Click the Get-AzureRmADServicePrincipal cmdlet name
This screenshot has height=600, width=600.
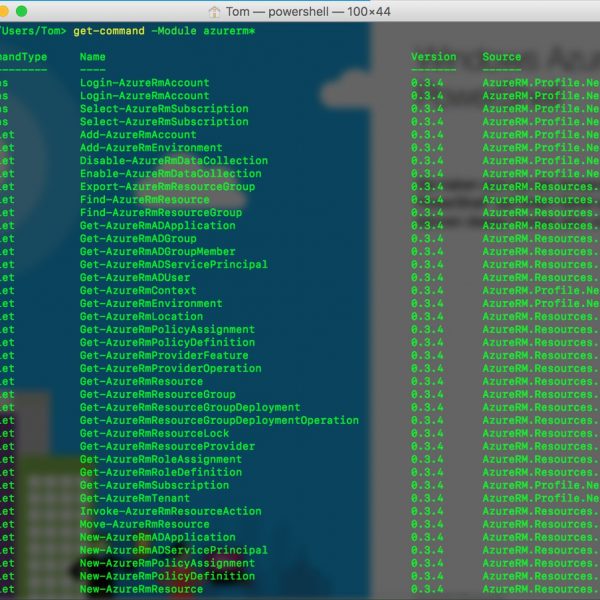[x=174, y=265]
